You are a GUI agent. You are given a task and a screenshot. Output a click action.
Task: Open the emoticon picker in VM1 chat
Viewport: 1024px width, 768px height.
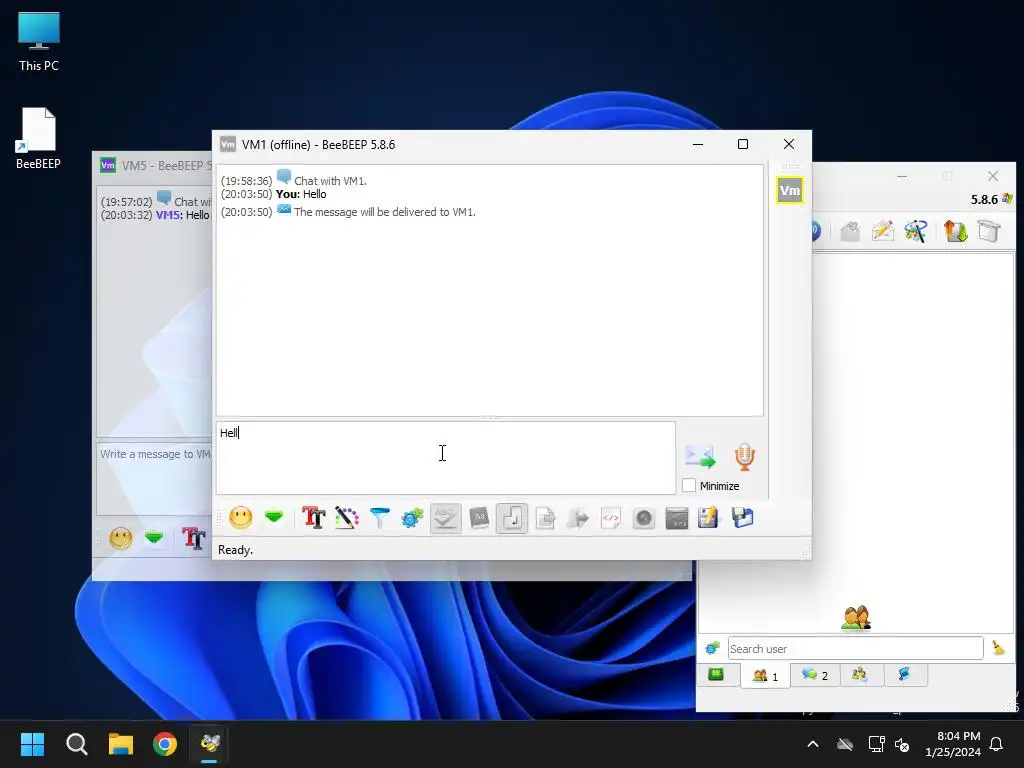point(240,519)
